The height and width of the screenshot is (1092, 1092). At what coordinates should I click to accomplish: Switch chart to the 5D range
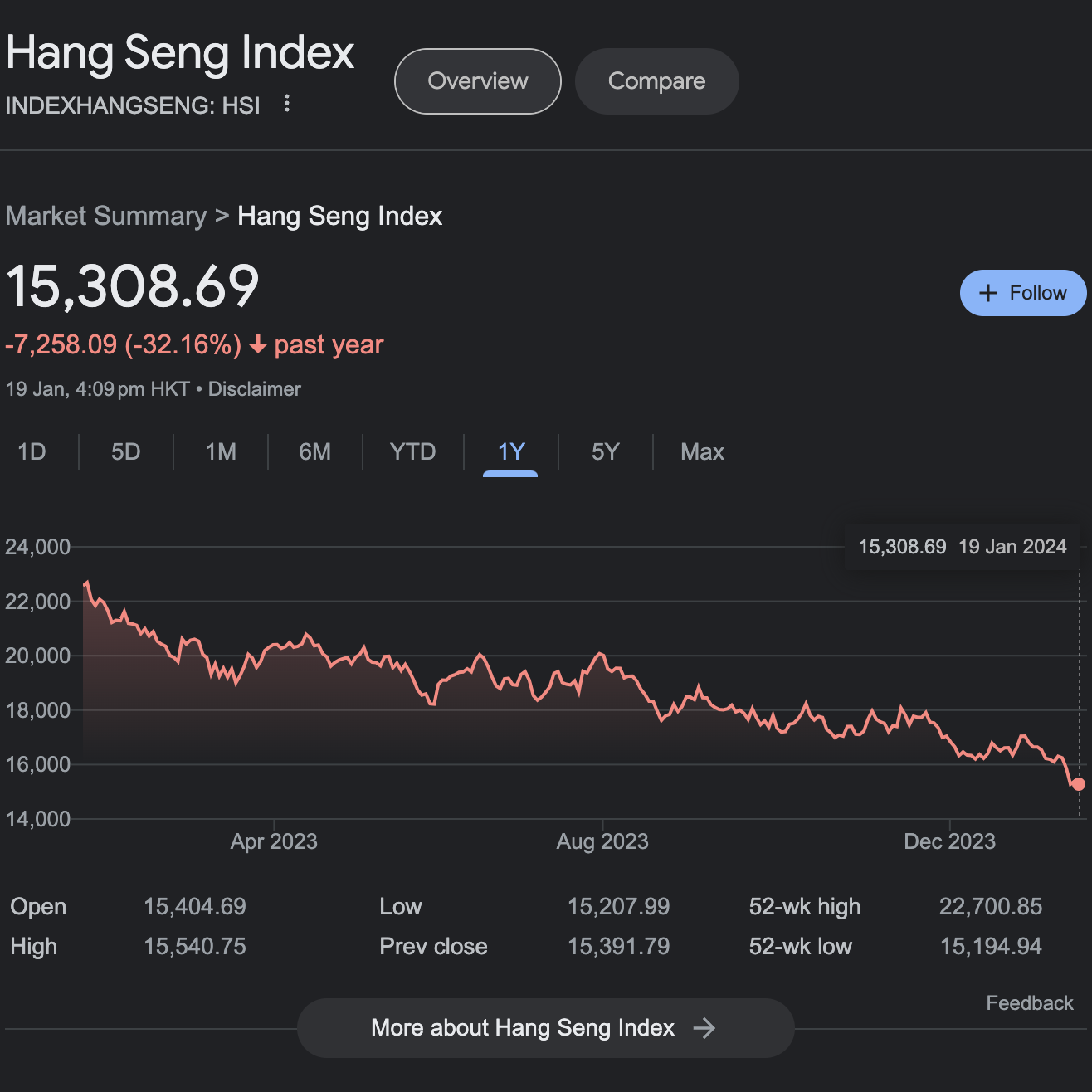point(126,451)
